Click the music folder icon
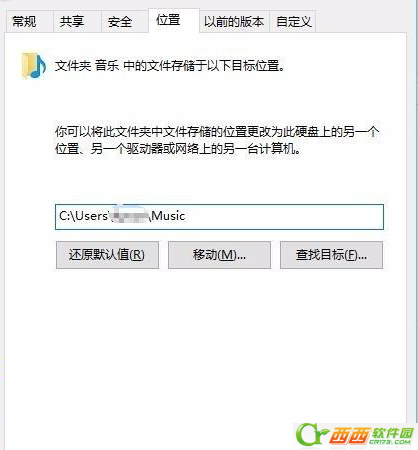 [x=34, y=66]
